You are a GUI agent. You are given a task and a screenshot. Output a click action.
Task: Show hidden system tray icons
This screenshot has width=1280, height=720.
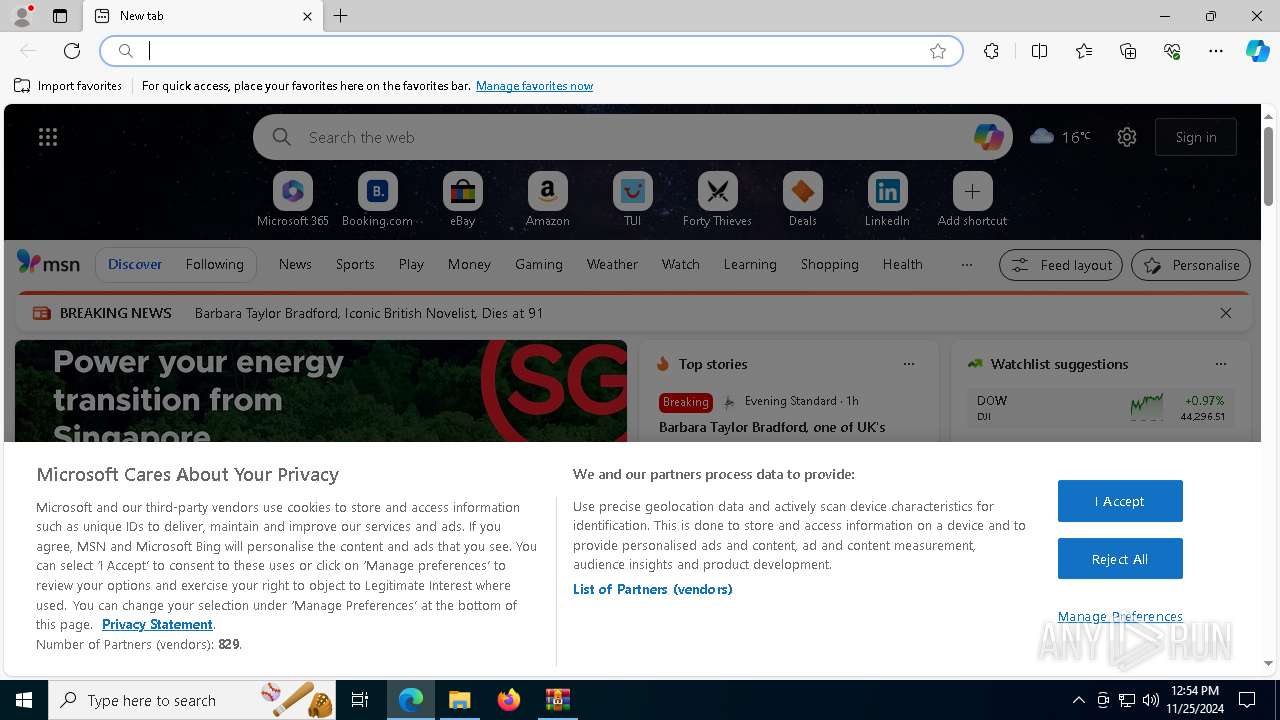(1078, 700)
